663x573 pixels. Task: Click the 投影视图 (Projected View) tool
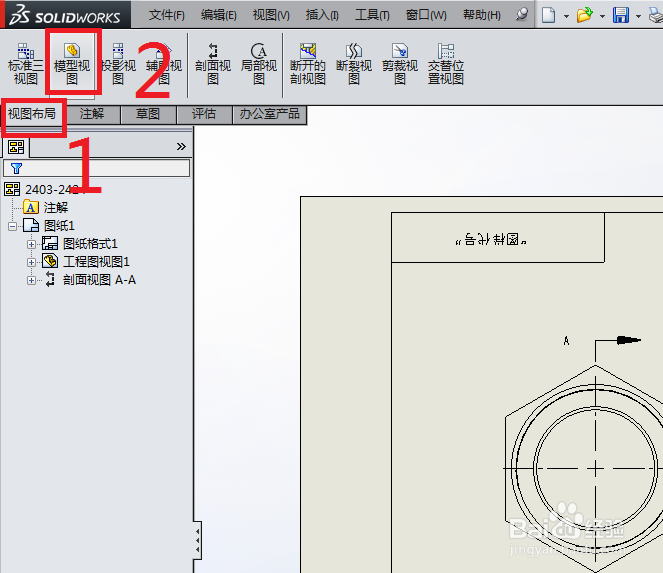pos(118,64)
